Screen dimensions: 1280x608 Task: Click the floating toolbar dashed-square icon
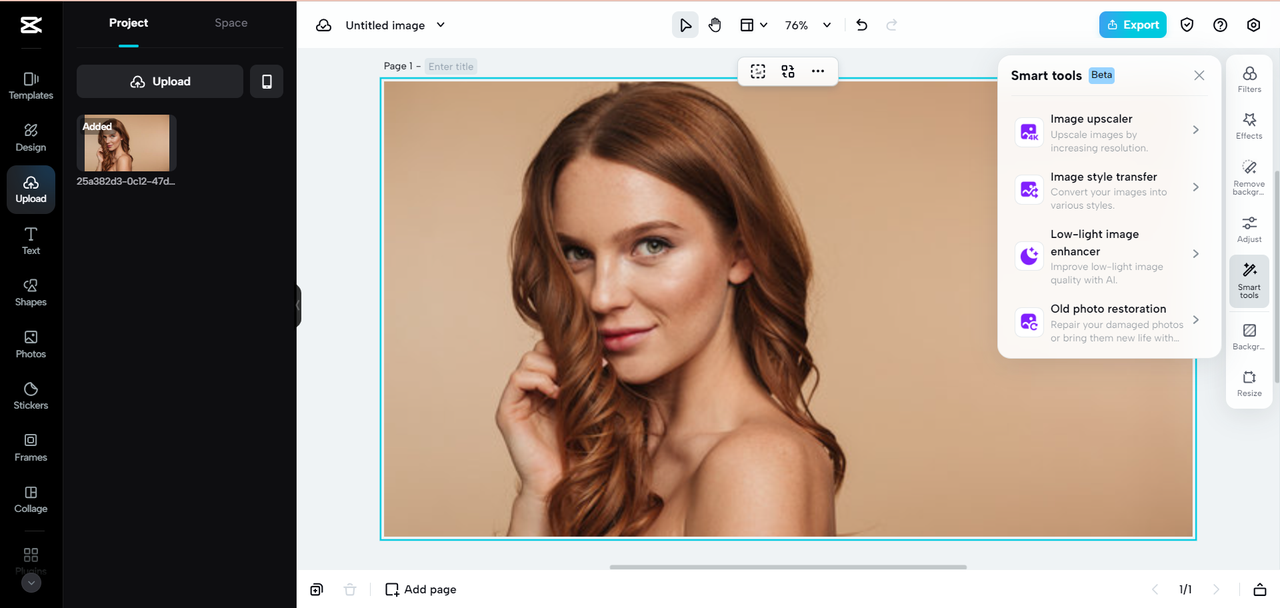[758, 71]
